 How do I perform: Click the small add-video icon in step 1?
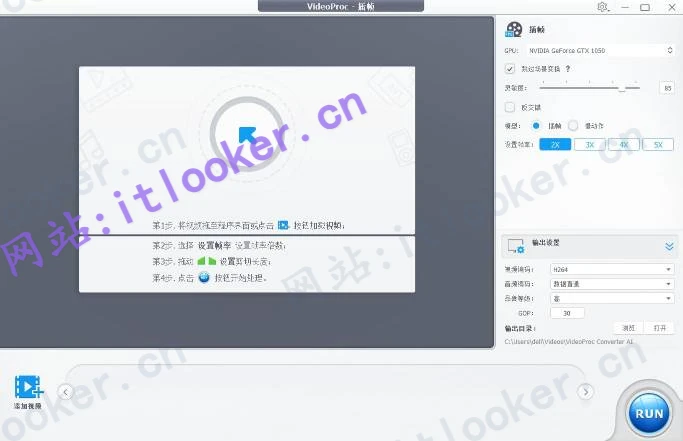point(283,225)
